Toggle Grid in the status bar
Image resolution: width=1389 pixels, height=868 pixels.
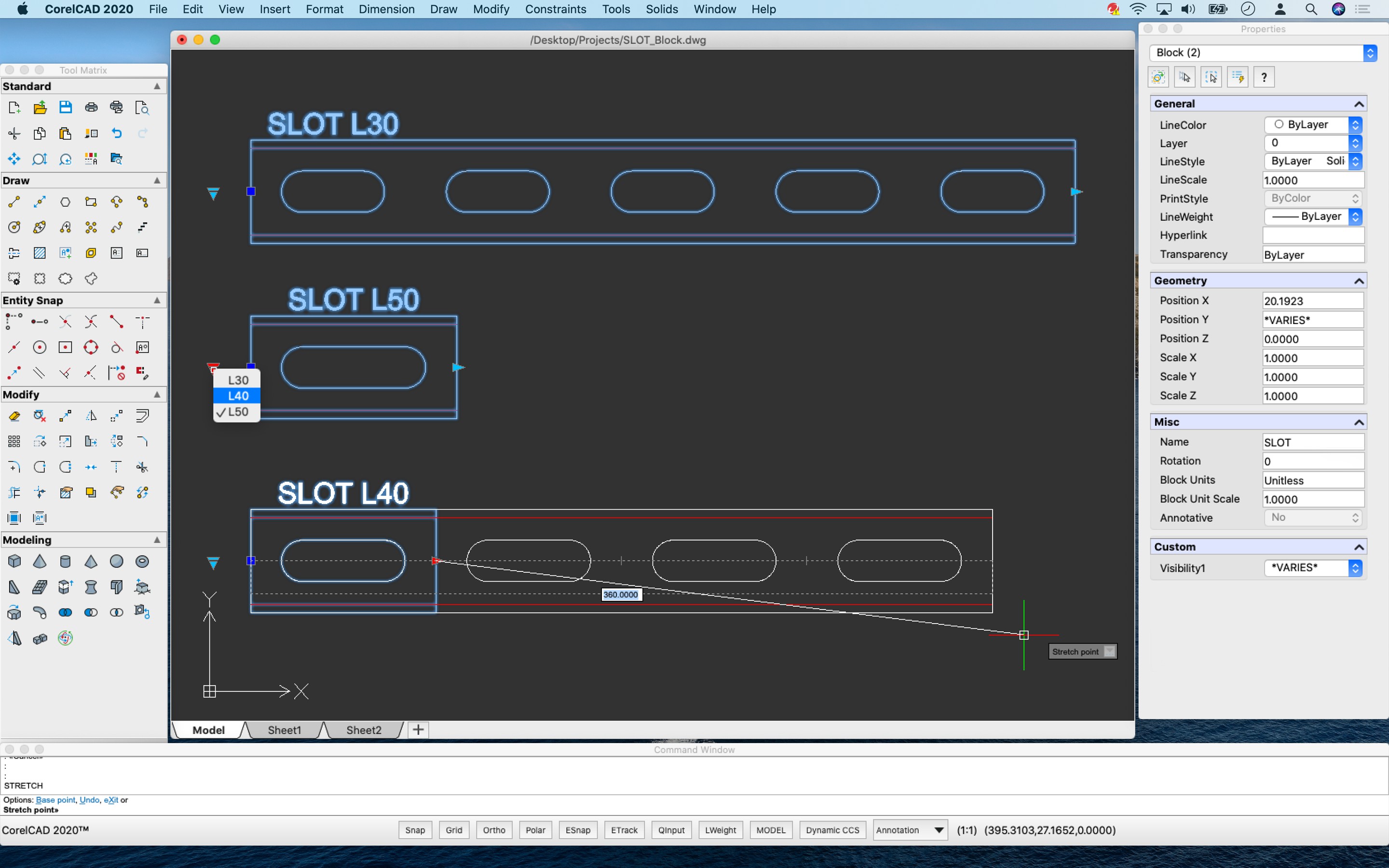pyautogui.click(x=454, y=830)
